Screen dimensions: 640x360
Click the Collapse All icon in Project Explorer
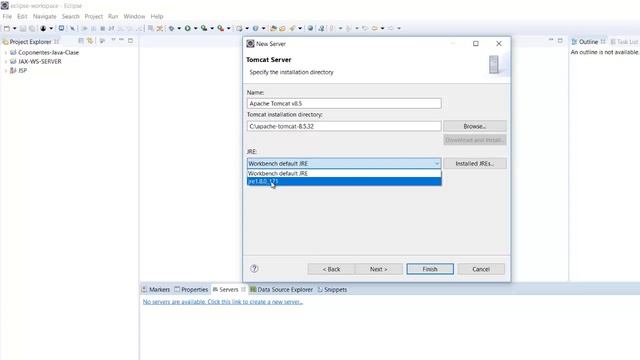[81, 41]
